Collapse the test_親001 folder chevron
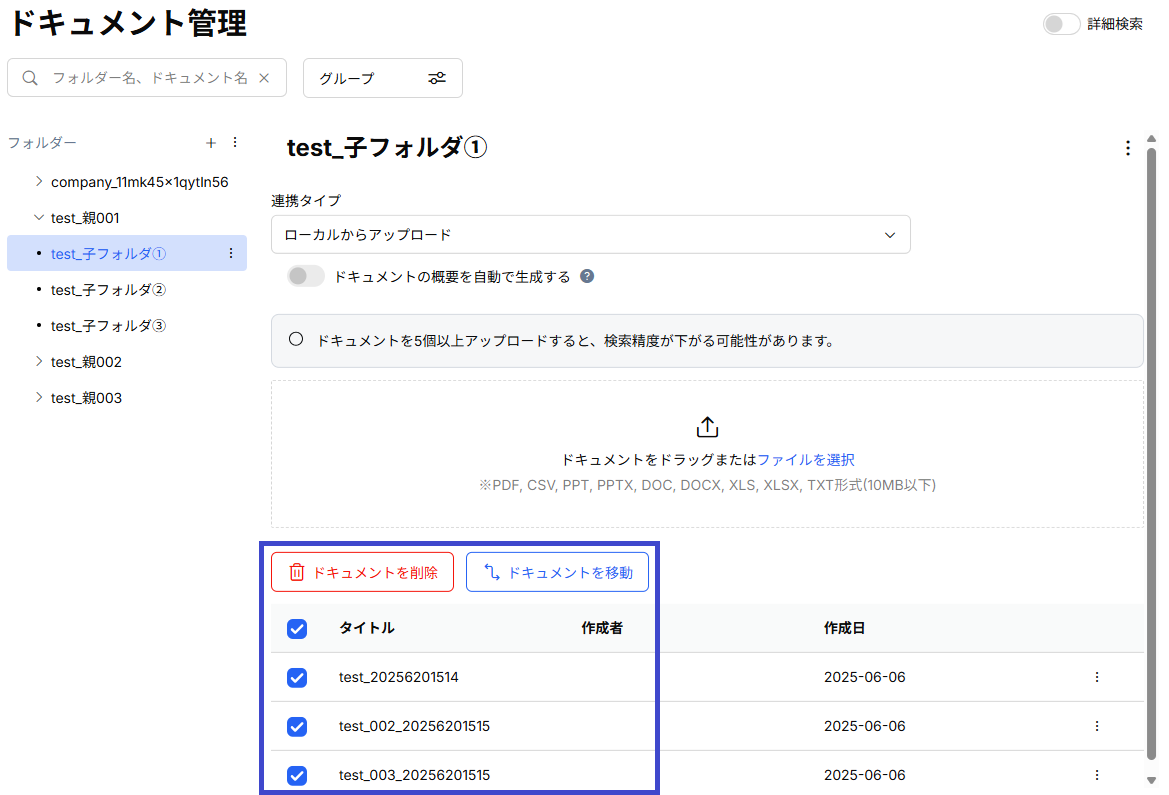 pos(39,218)
